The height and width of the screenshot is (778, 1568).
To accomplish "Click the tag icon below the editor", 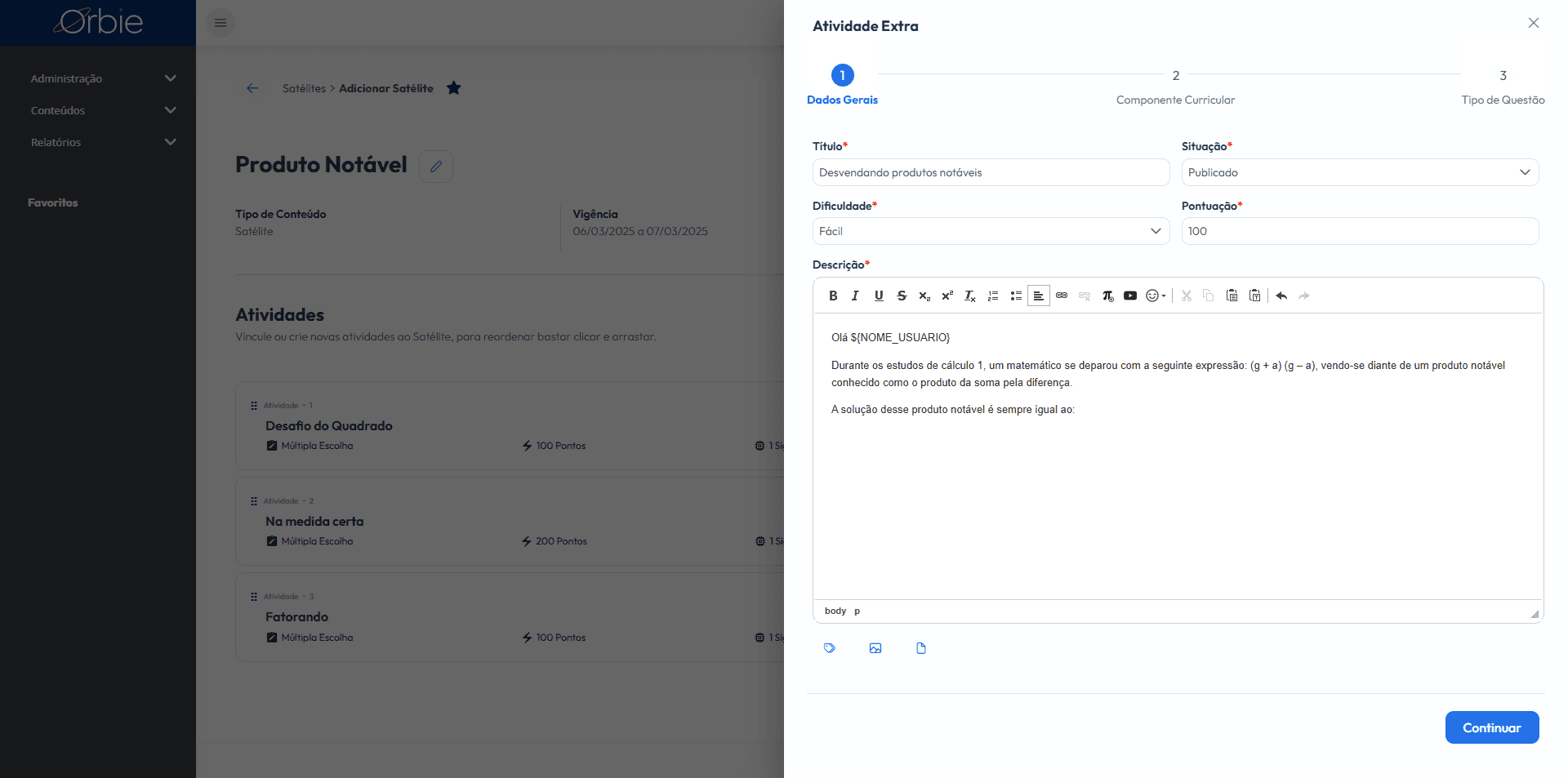I will click(830, 648).
